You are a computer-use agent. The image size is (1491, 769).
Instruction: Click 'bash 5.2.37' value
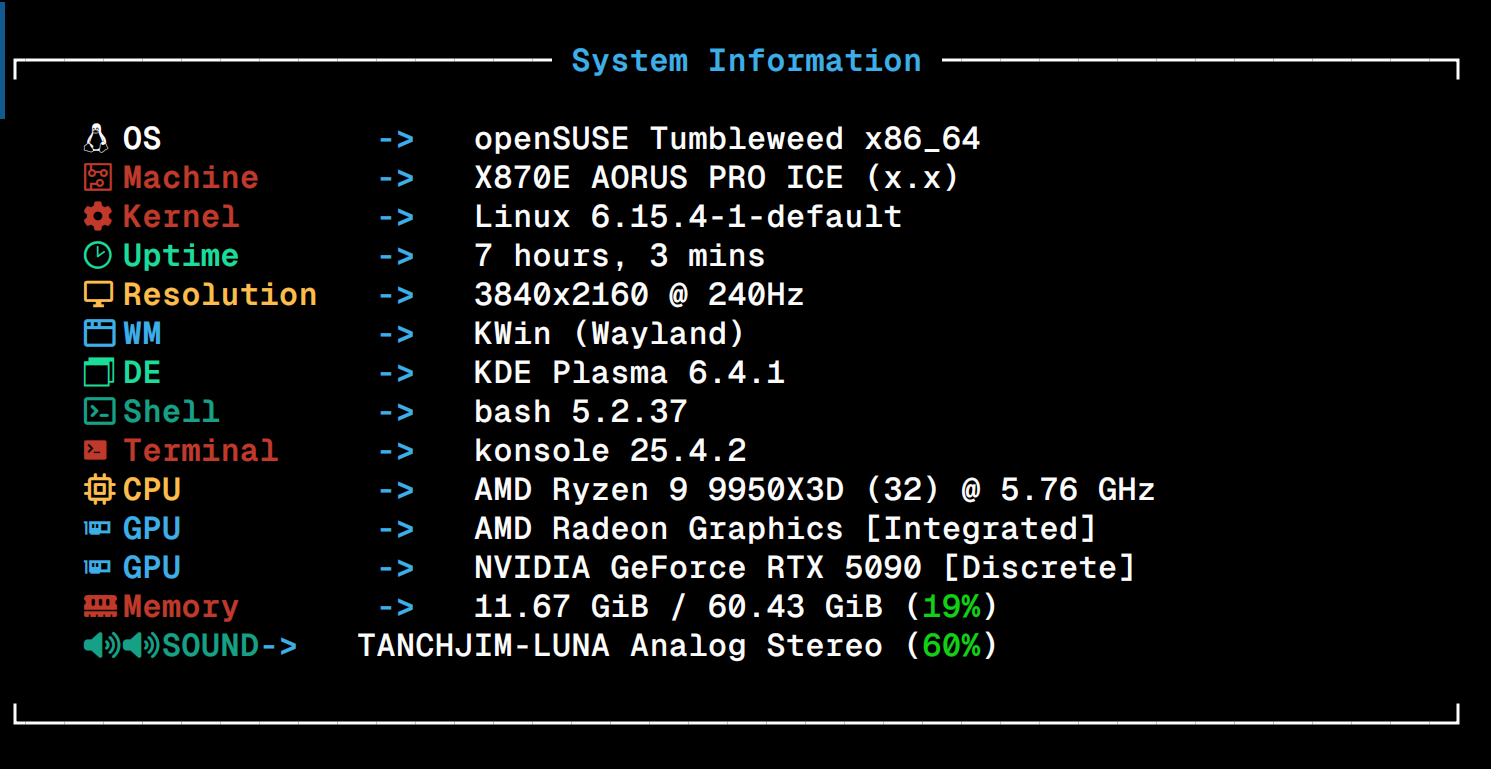pyautogui.click(x=581, y=411)
